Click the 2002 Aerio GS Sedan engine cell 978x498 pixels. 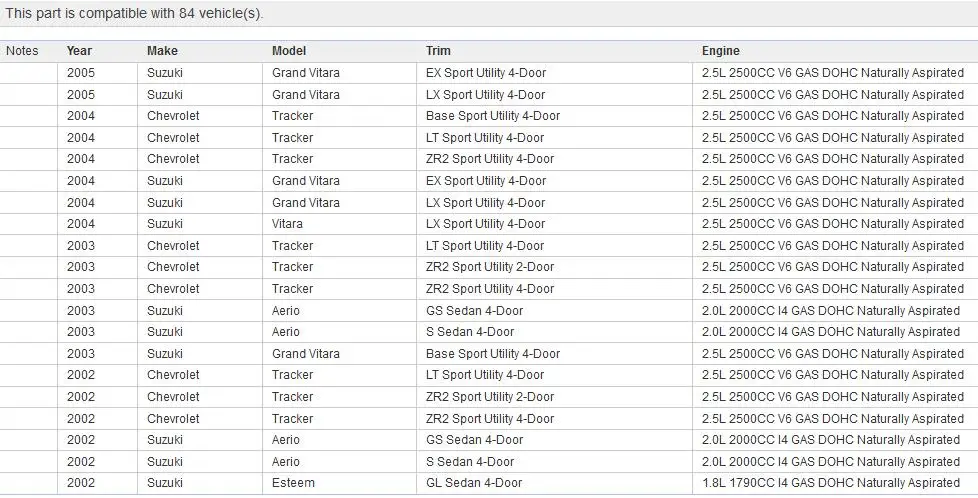pyautogui.click(x=835, y=440)
